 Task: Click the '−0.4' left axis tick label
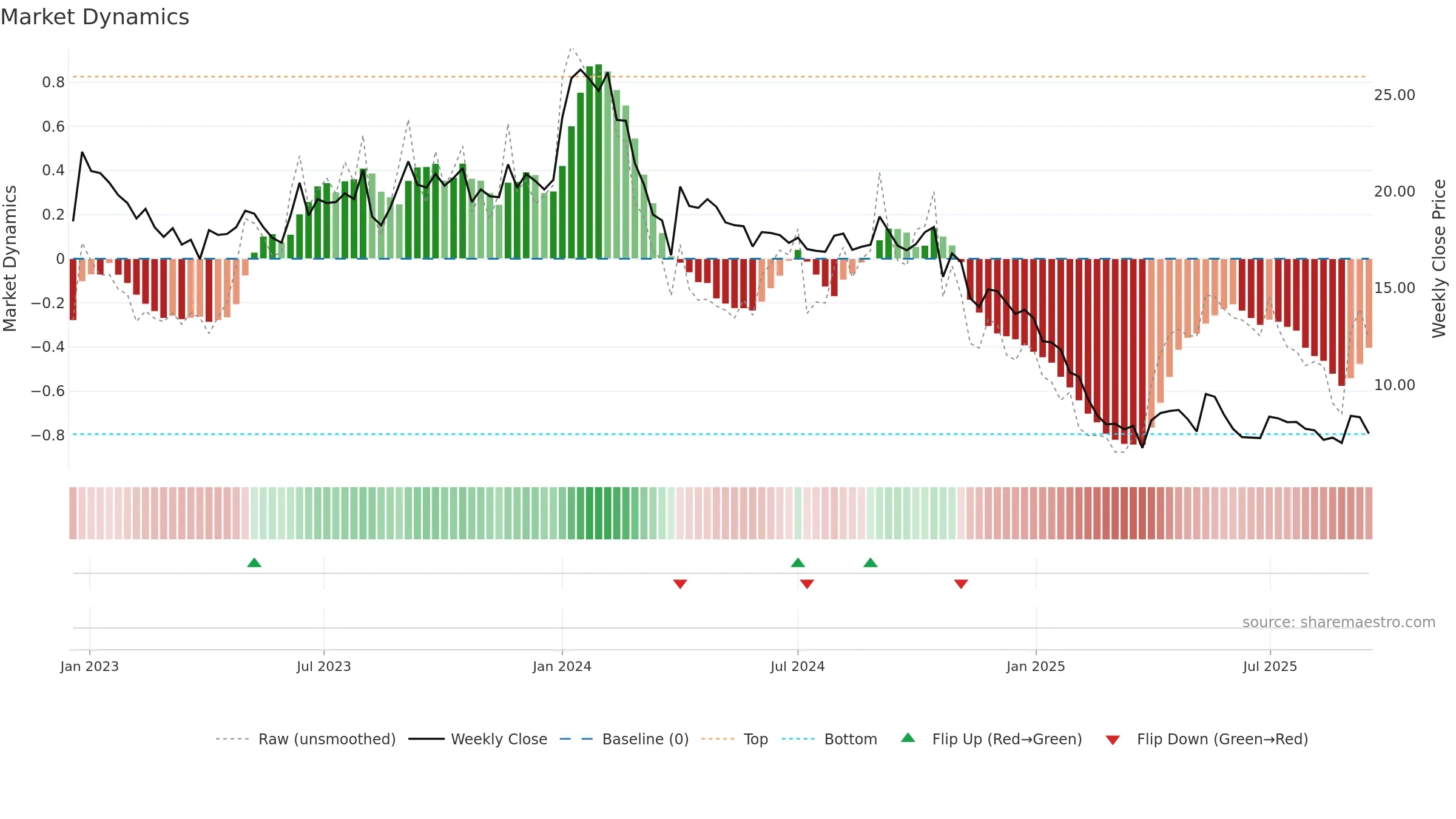click(x=48, y=347)
